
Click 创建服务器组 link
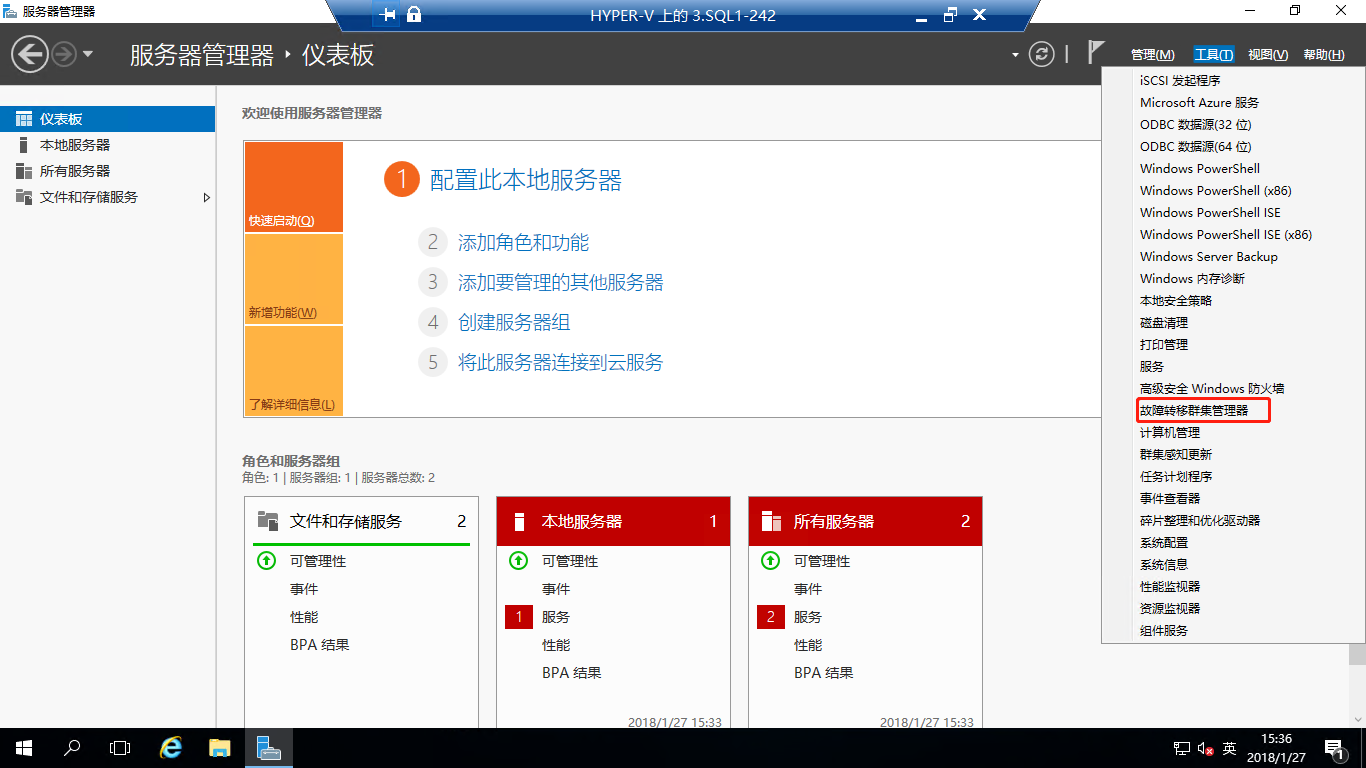tap(514, 322)
